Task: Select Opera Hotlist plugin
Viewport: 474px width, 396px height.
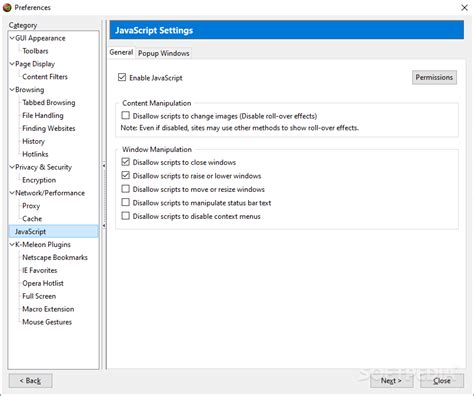Action: (43, 283)
